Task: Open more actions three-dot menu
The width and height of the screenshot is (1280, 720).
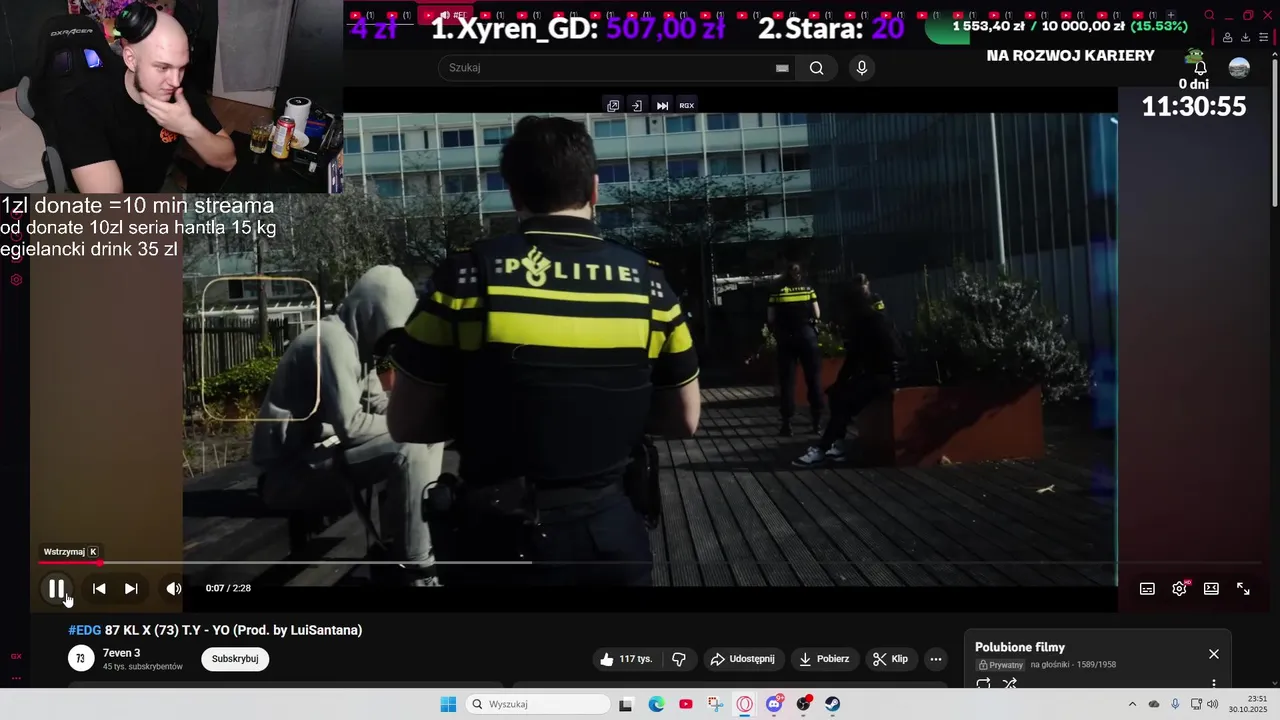Action: coord(936,659)
